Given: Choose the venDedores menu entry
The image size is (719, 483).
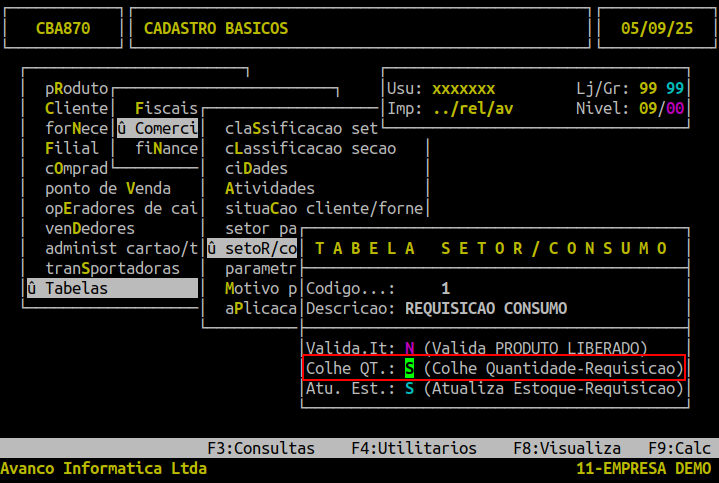Looking at the screenshot, I should click(90, 228).
